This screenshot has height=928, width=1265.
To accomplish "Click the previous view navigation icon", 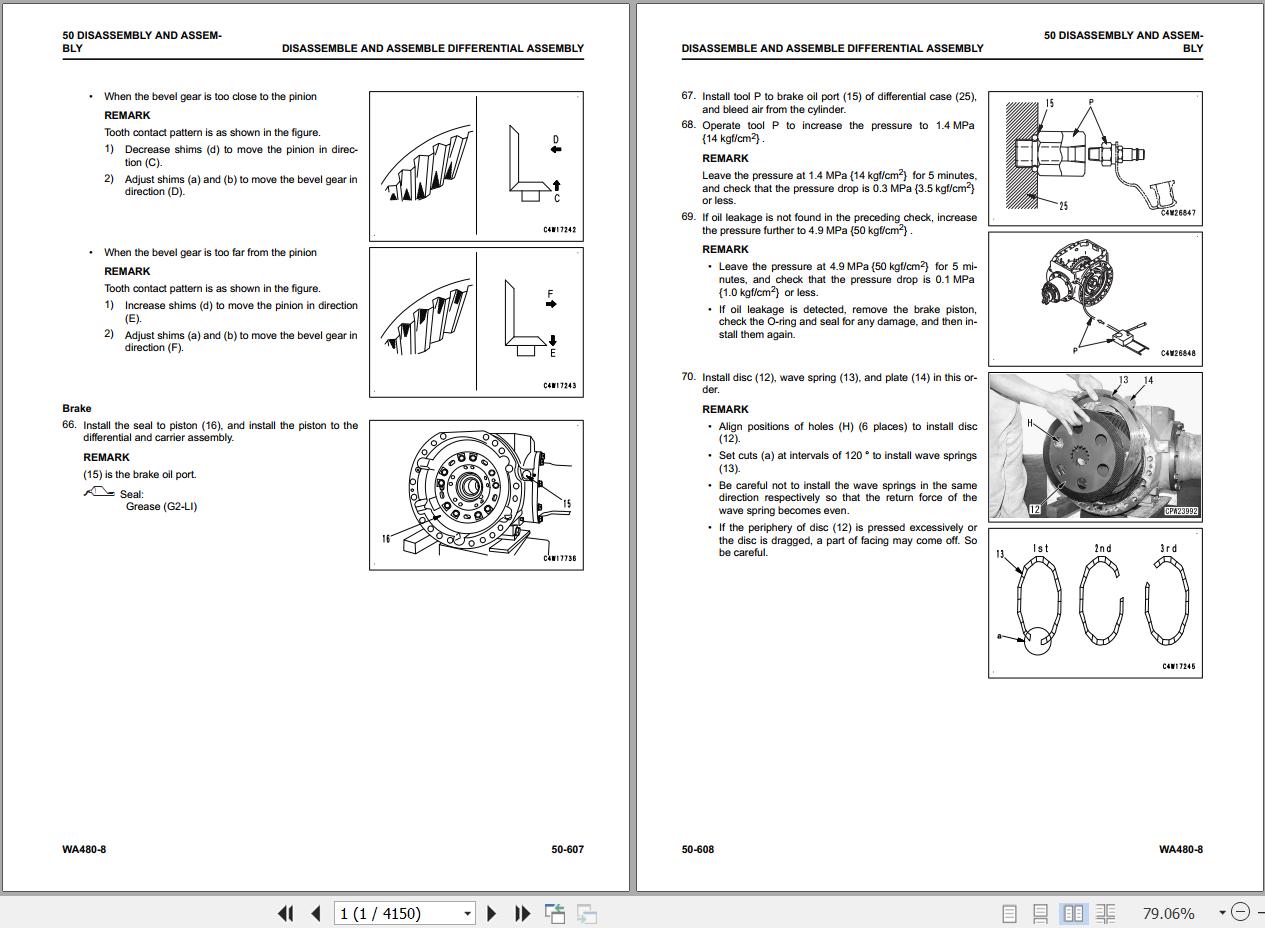I will point(555,913).
